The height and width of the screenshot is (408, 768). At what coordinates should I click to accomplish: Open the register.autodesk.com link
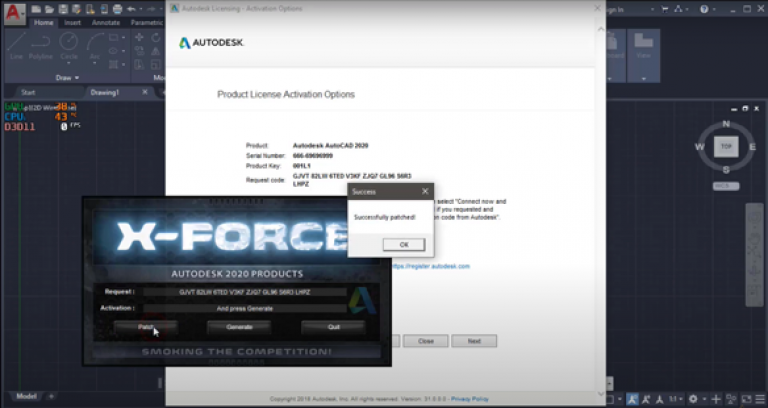431,266
